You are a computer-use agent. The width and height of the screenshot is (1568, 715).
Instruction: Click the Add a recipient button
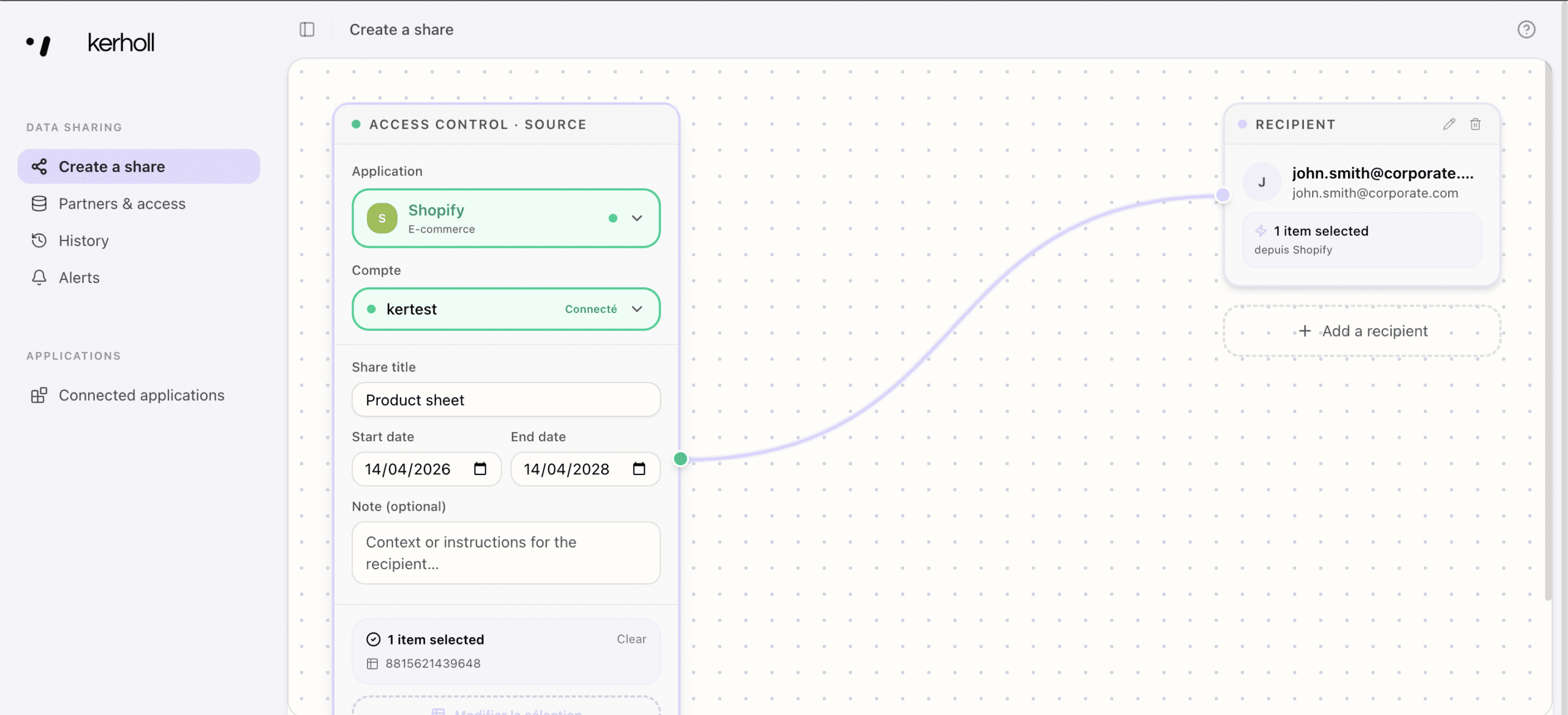click(x=1362, y=331)
